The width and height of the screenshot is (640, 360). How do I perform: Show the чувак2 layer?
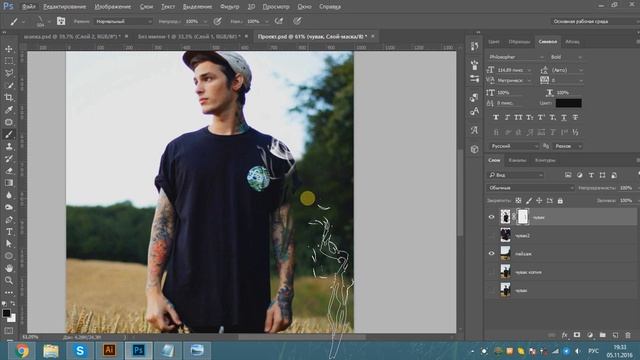tap(491, 236)
